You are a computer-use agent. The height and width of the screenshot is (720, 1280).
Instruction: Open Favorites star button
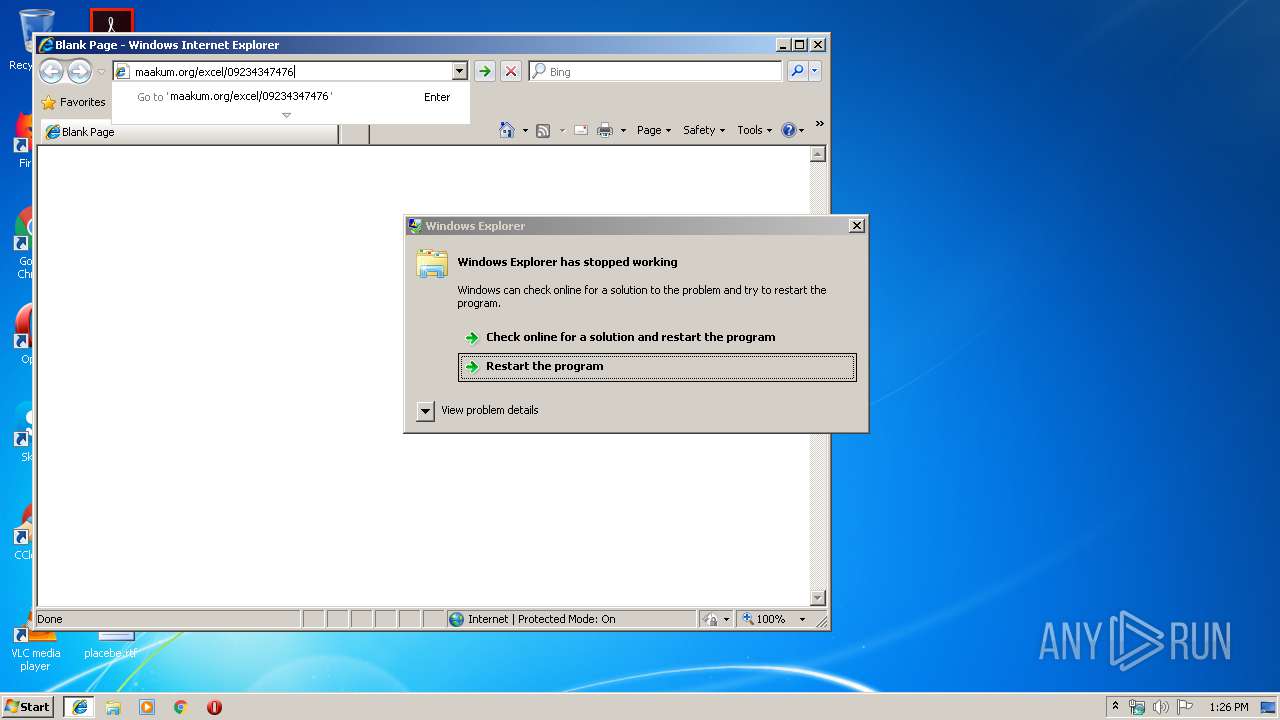[x=73, y=102]
